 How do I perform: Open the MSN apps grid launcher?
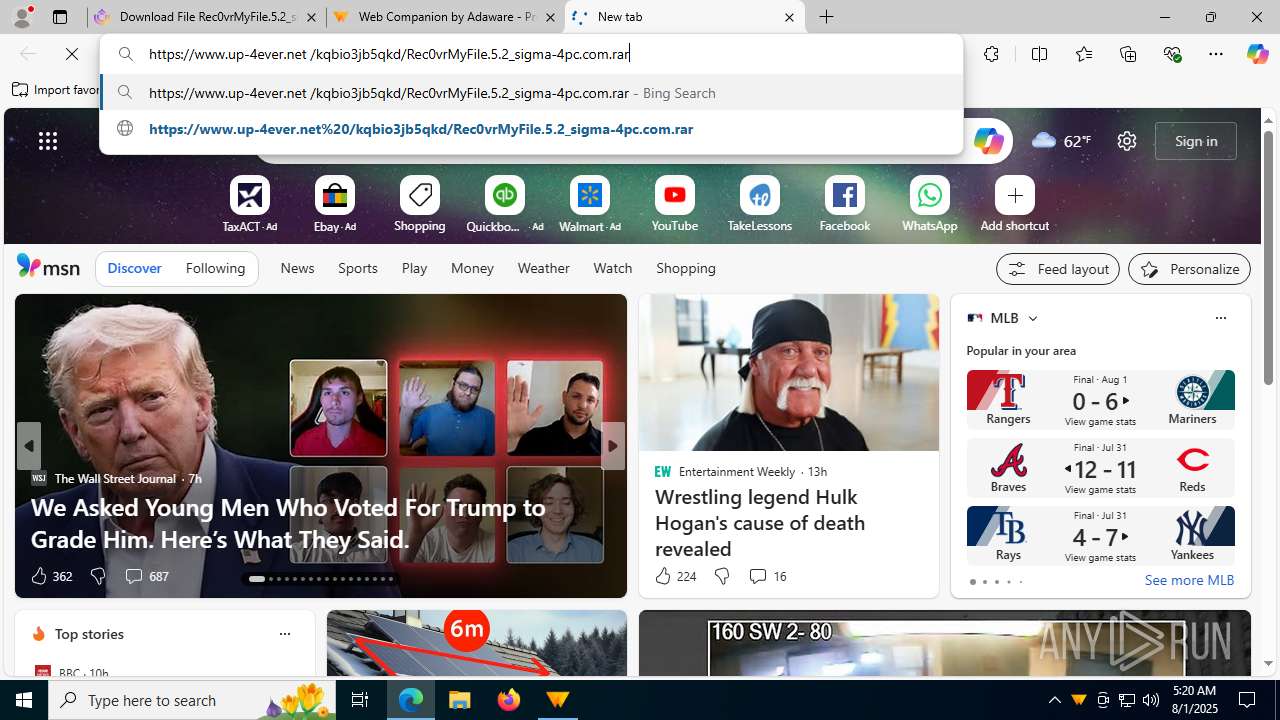click(x=48, y=141)
